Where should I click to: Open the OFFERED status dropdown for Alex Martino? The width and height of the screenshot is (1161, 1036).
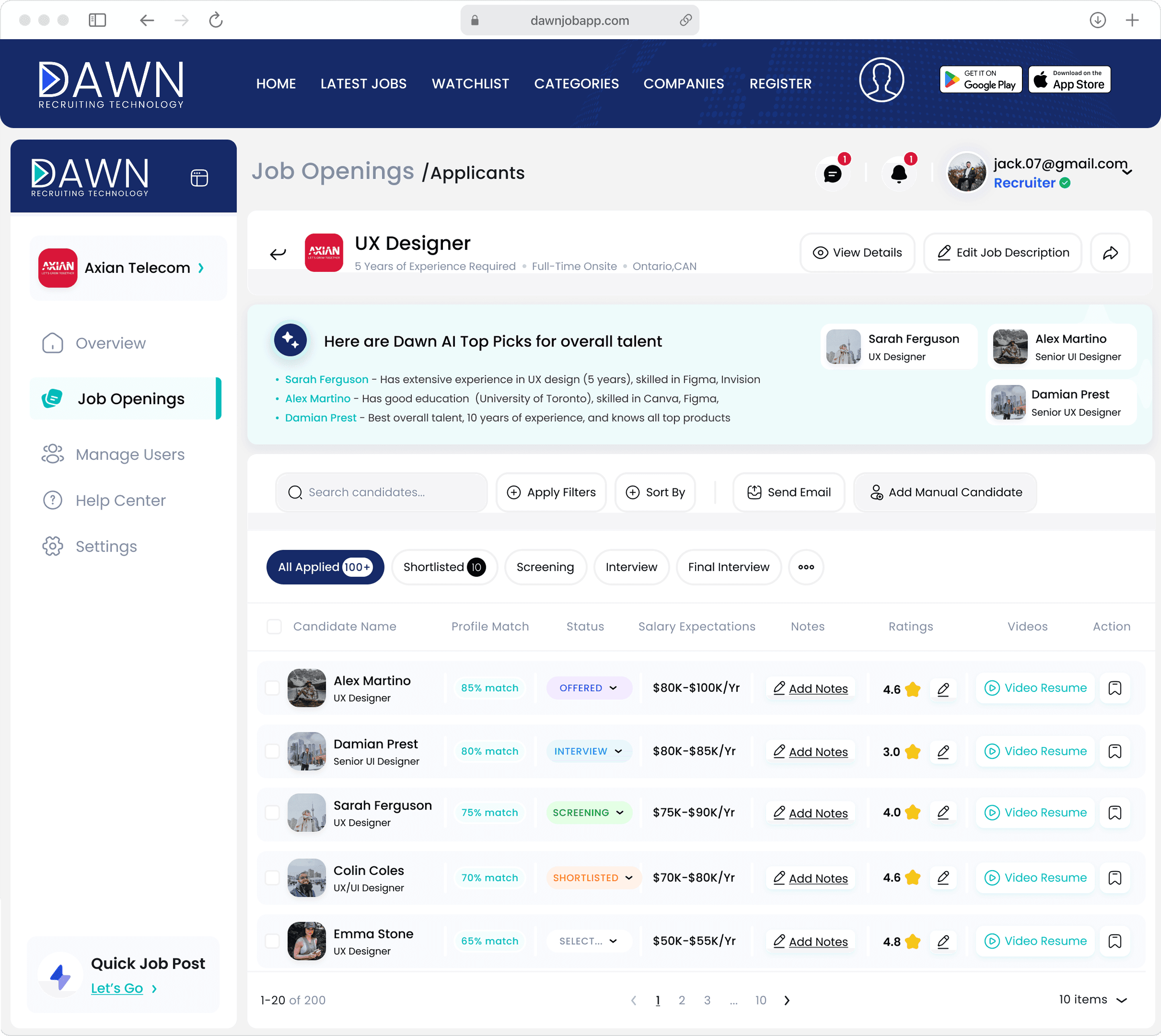point(589,688)
